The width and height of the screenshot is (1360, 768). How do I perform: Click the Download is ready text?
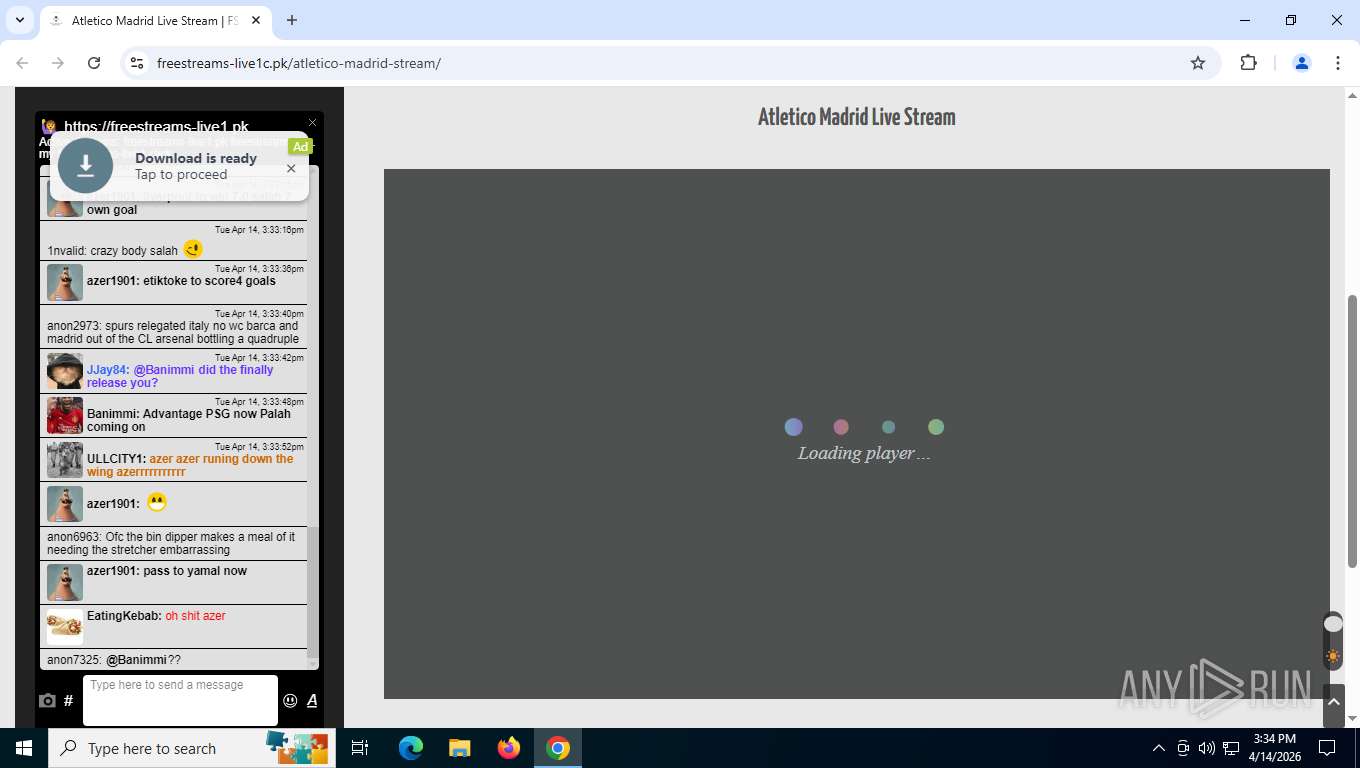(x=196, y=158)
